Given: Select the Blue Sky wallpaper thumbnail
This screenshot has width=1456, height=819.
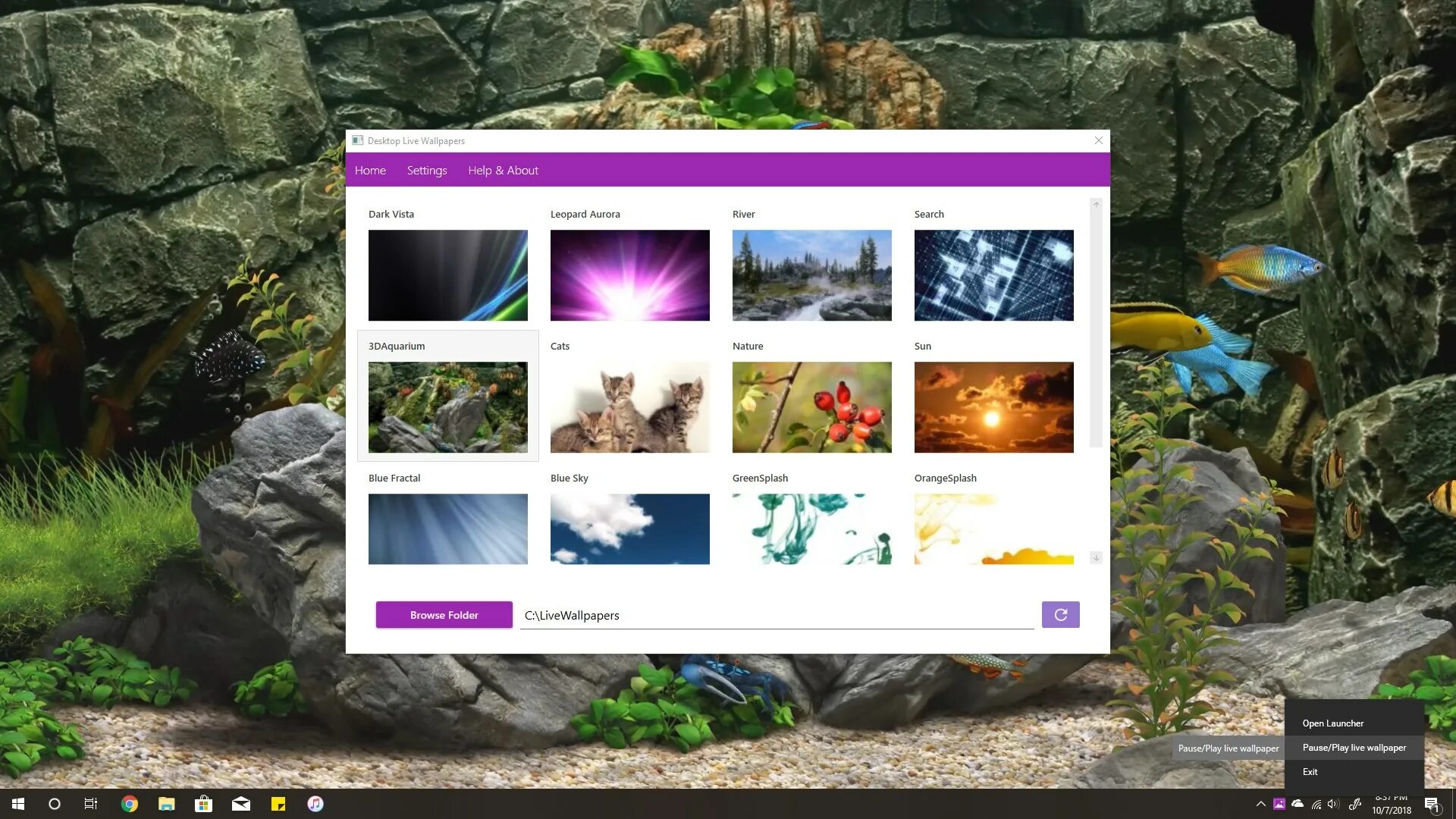Looking at the screenshot, I should 629,528.
